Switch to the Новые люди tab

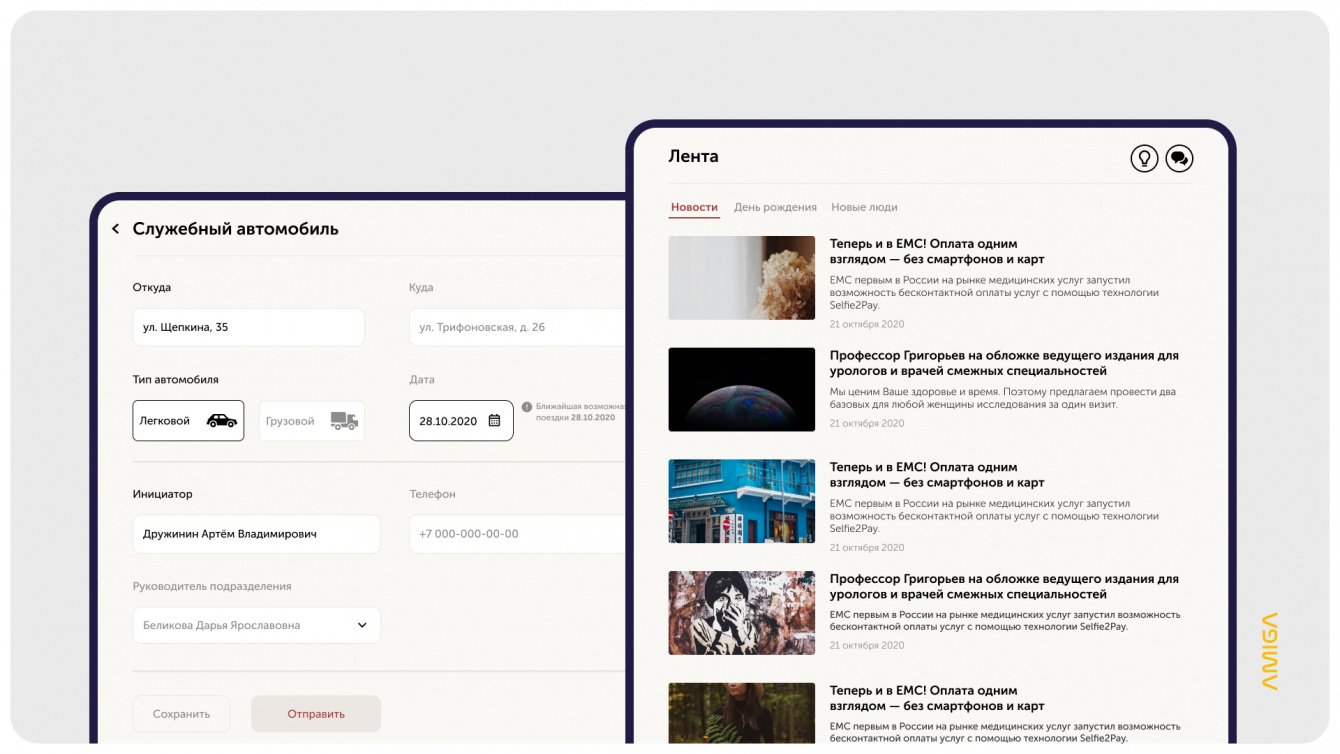pyautogui.click(x=864, y=208)
